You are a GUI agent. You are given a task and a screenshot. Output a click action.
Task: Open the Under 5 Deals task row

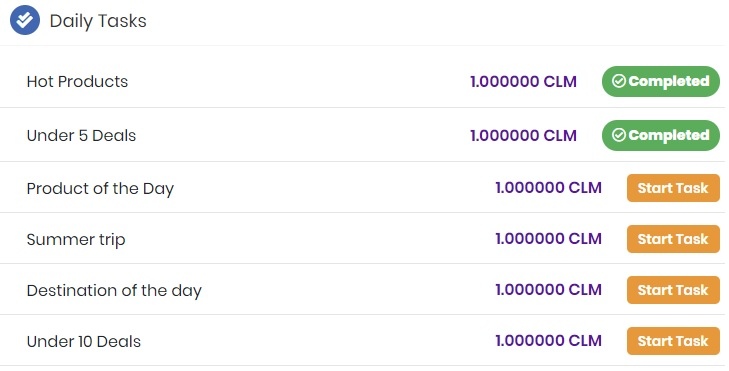pos(363,135)
